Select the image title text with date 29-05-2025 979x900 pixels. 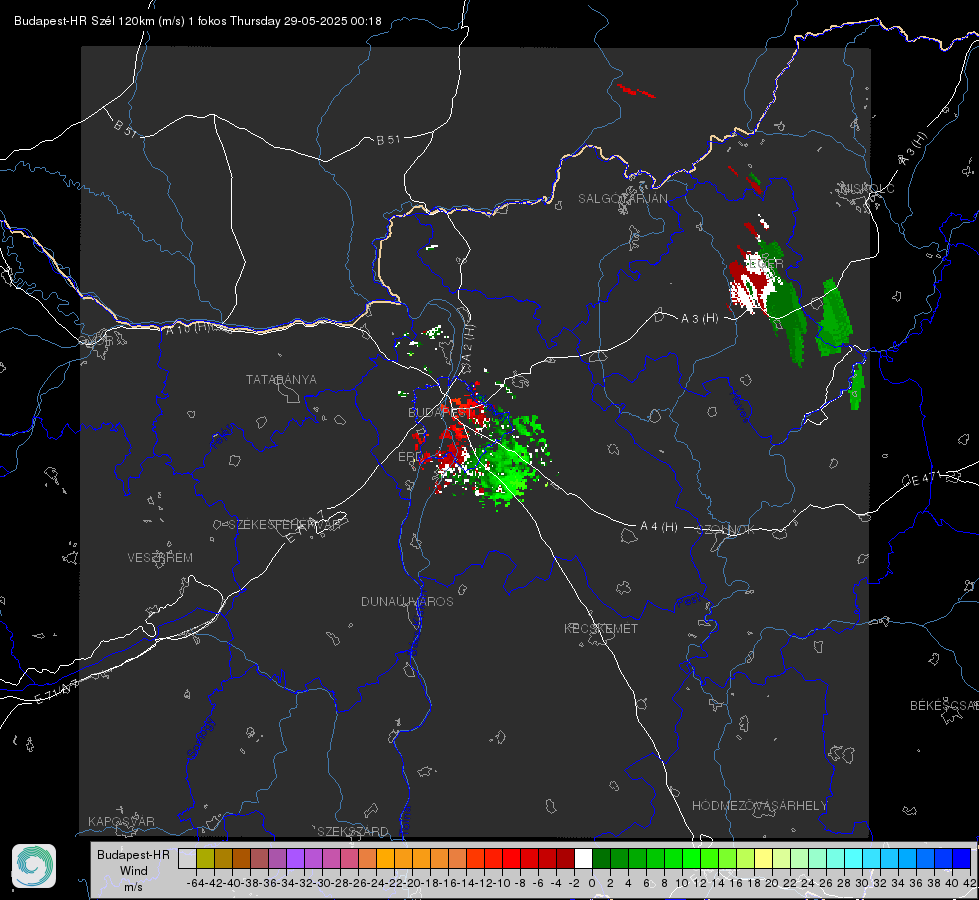coord(197,21)
